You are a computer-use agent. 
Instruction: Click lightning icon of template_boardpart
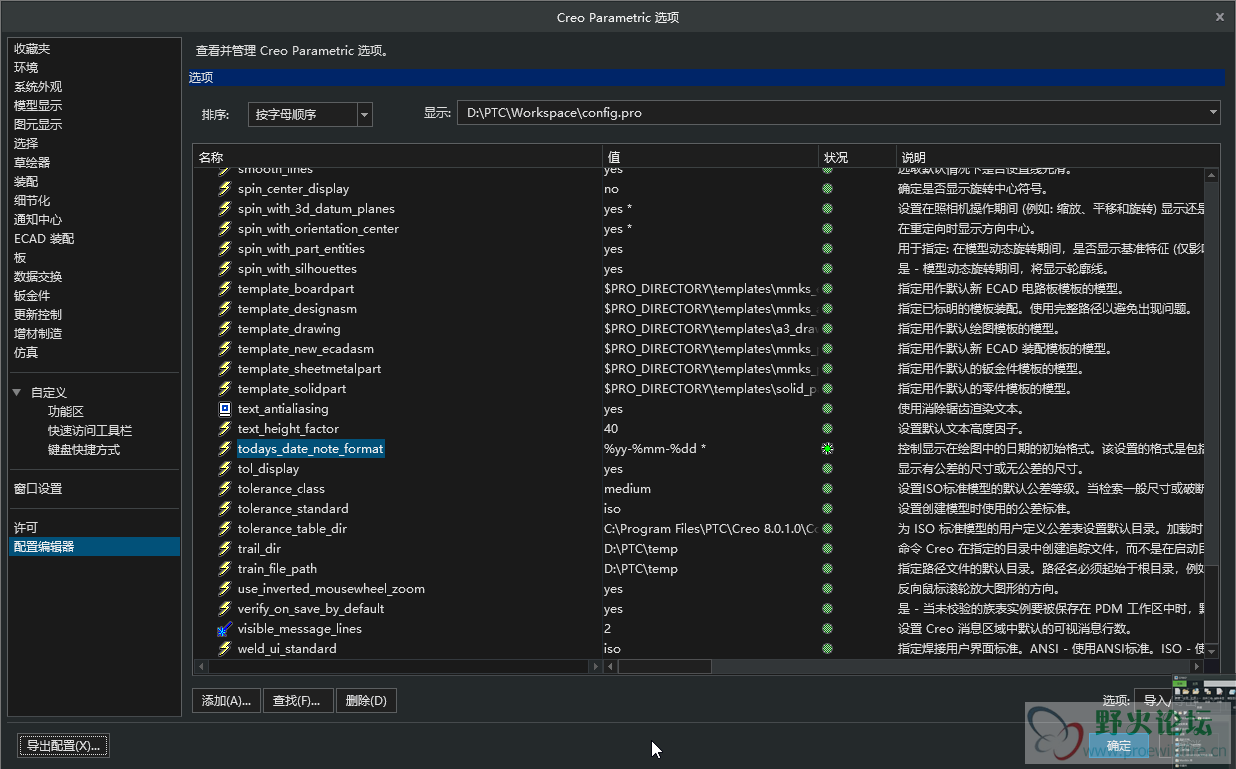click(225, 289)
